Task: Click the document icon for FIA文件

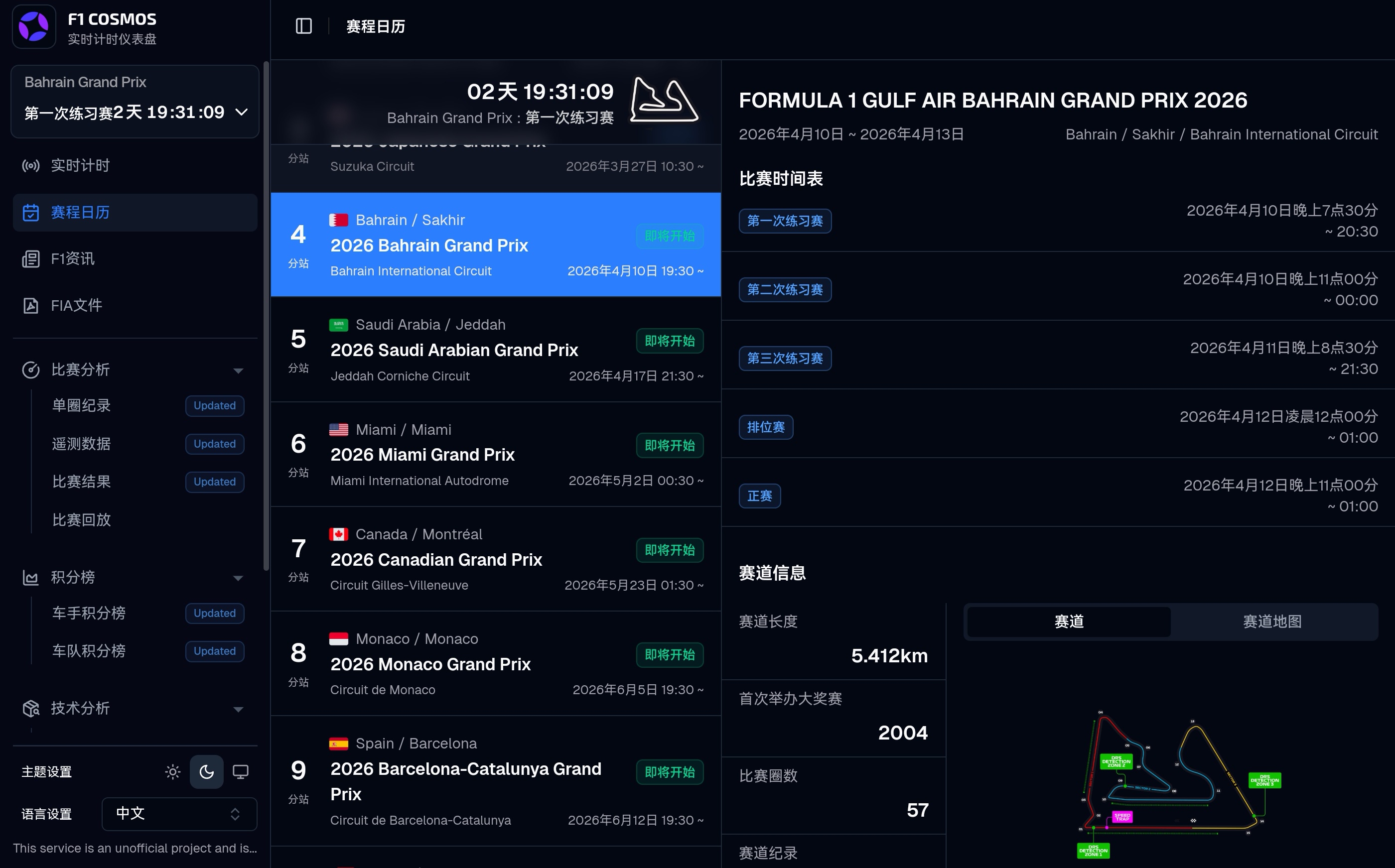Action: 30,305
